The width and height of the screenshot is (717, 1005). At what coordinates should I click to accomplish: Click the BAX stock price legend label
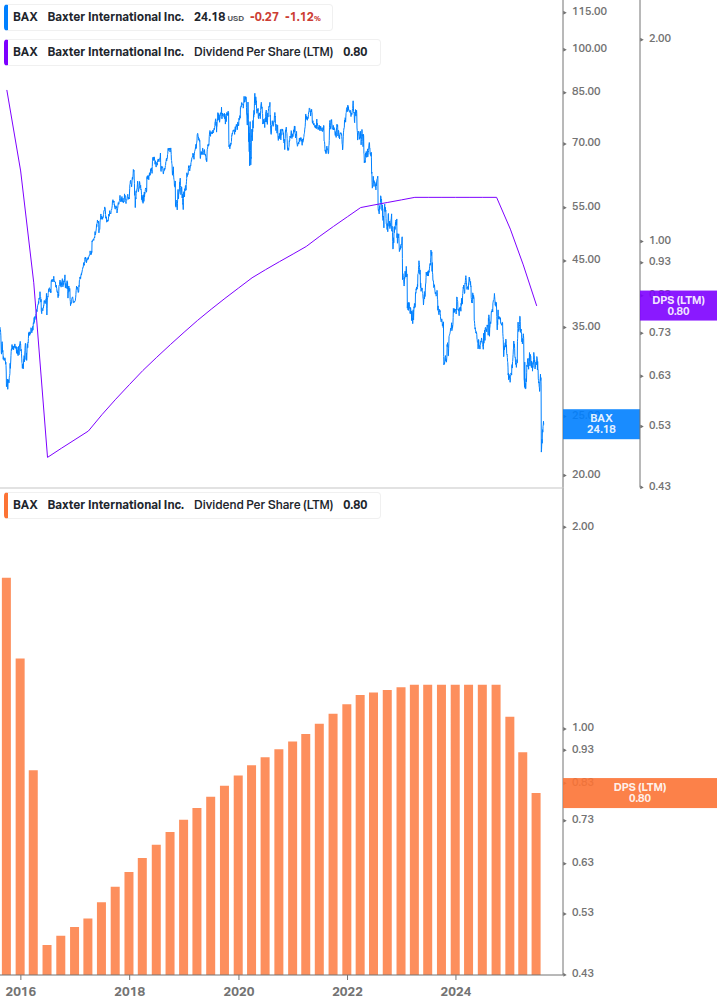167,17
